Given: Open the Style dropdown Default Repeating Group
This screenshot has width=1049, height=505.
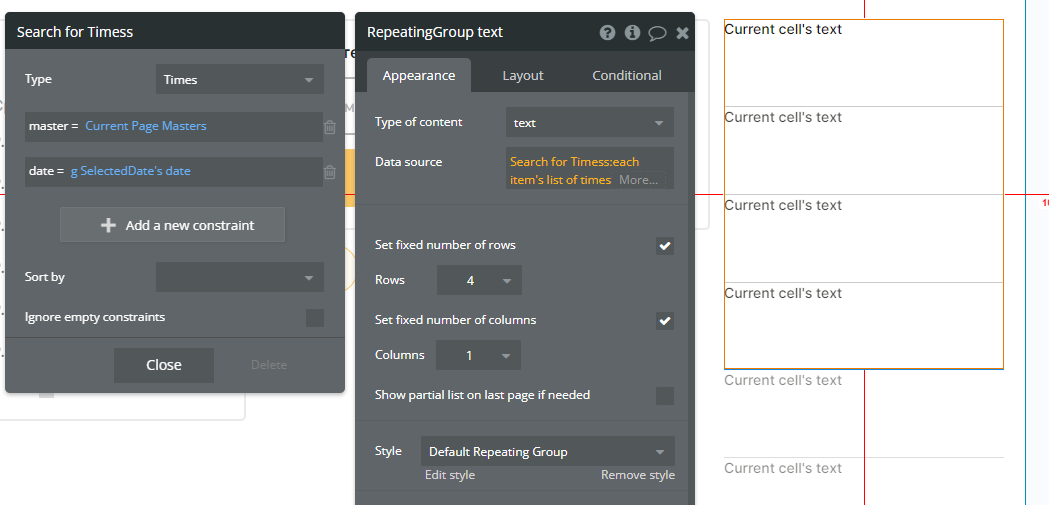Looking at the screenshot, I should (547, 452).
